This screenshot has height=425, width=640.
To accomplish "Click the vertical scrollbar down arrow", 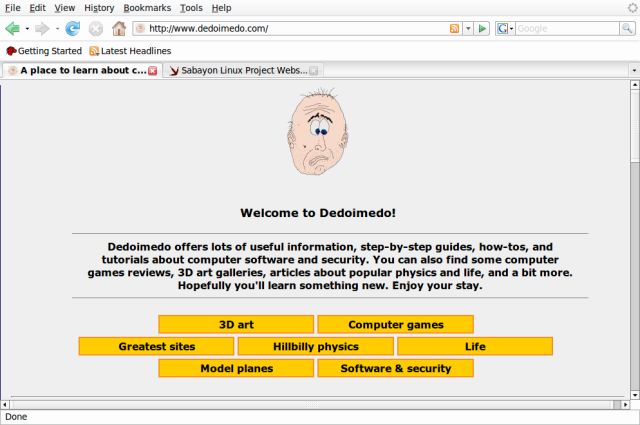I will click(x=635, y=395).
